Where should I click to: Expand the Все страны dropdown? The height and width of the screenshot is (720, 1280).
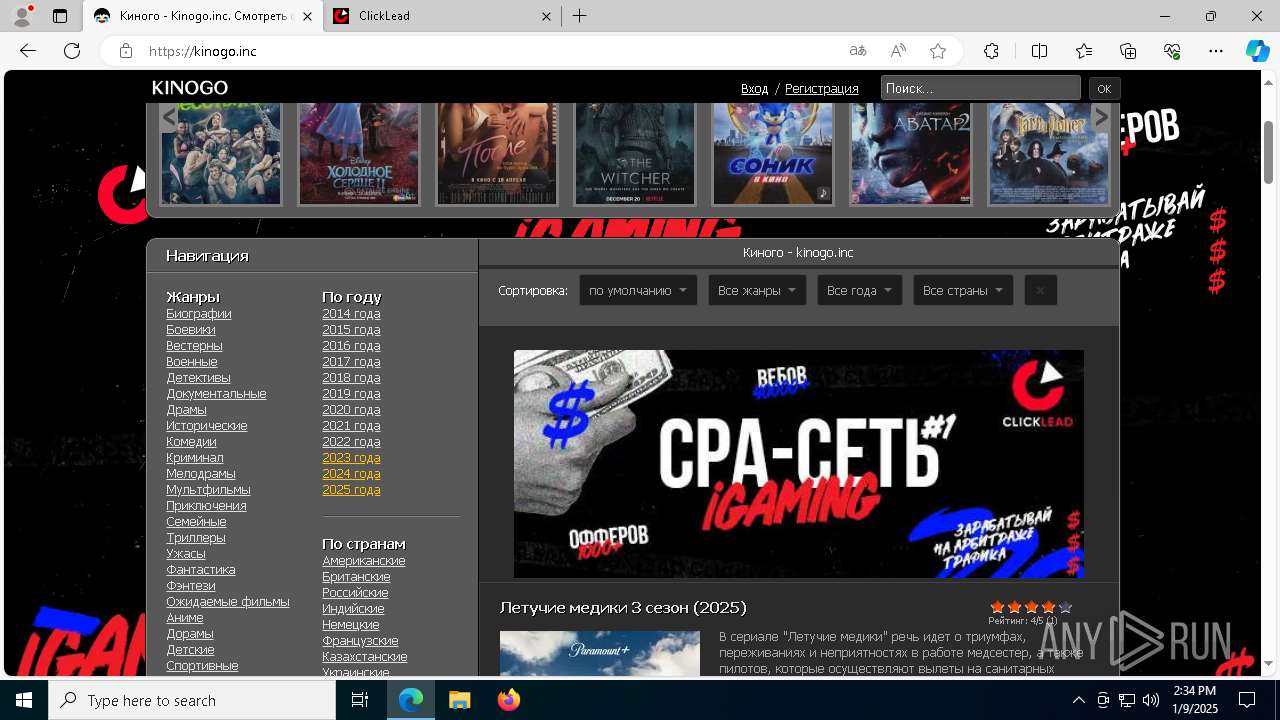pos(963,290)
